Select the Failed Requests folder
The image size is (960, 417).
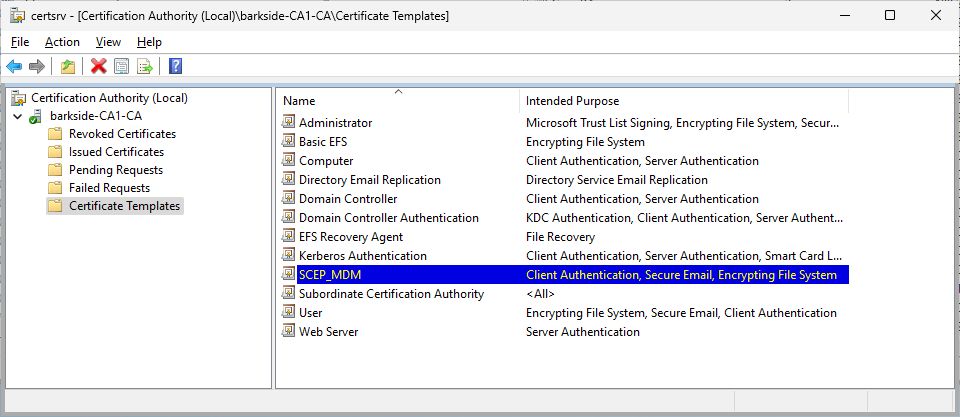[109, 188]
